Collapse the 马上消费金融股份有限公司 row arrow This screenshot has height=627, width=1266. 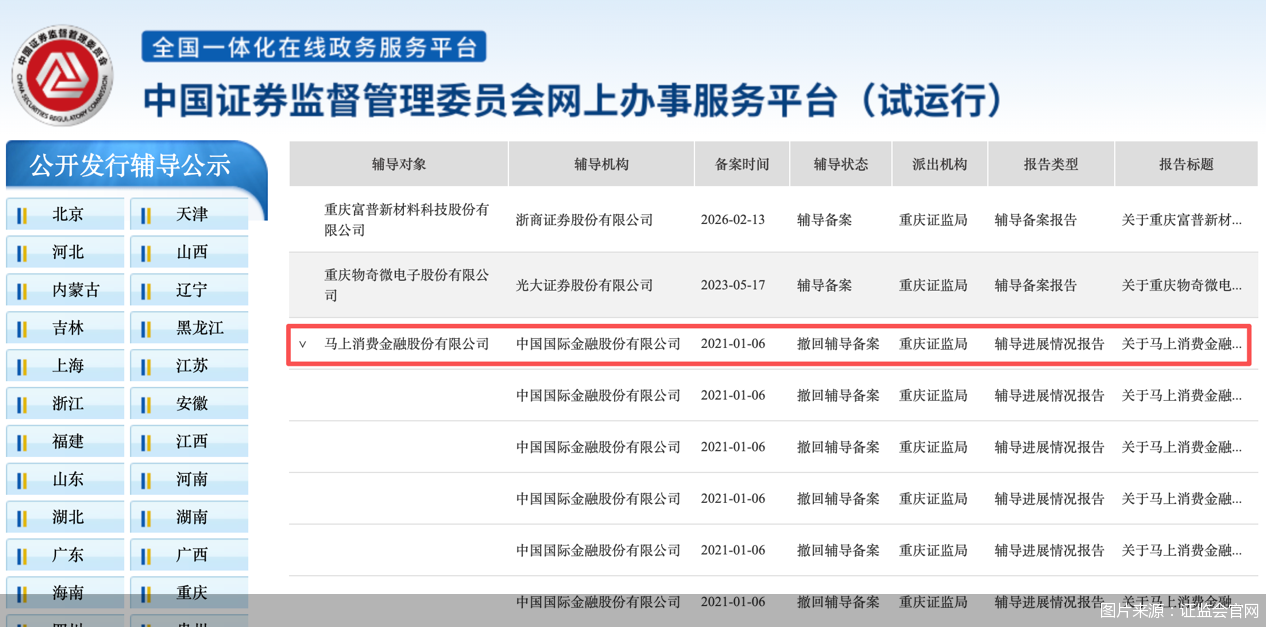point(303,344)
